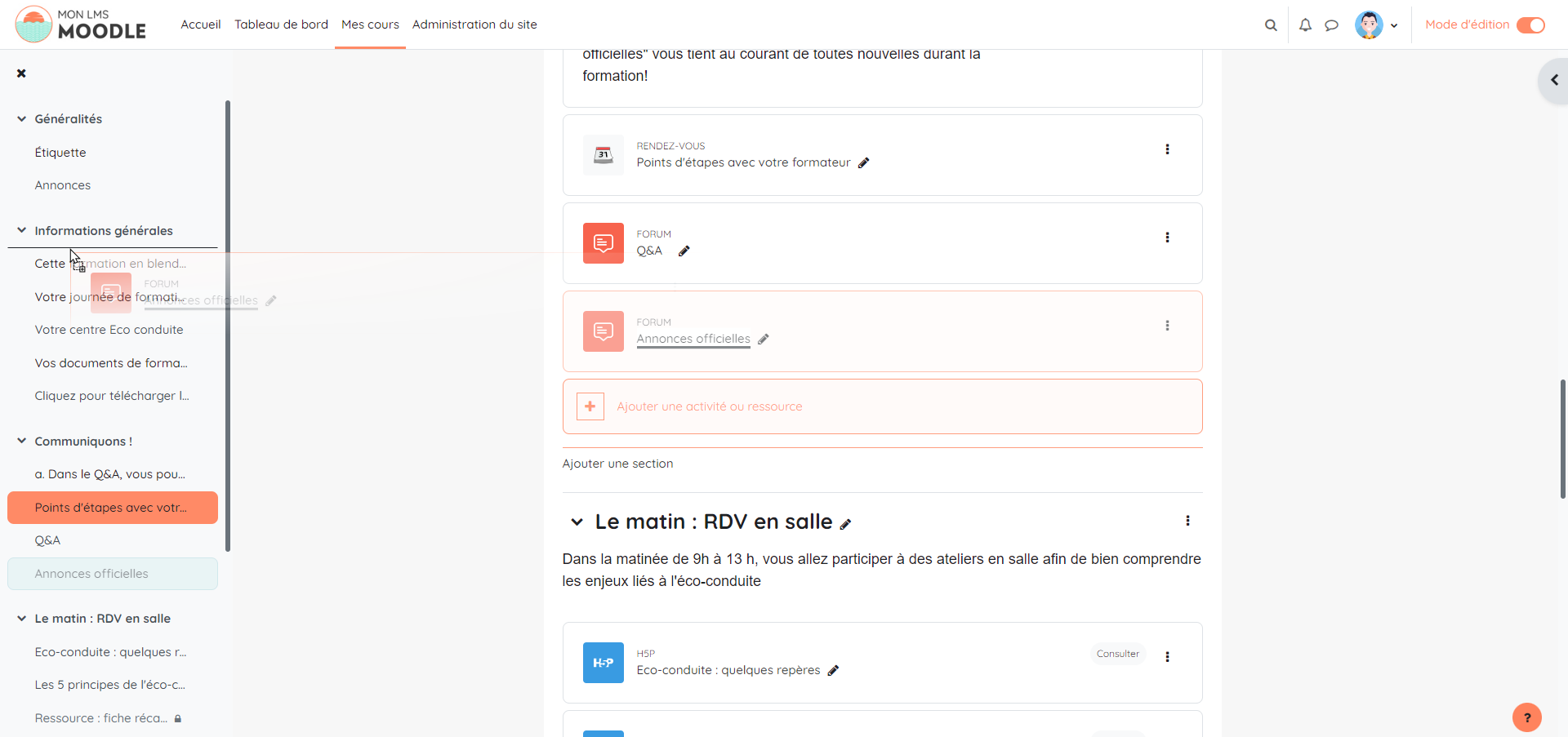Toggle the Mode d'édition switch
1568x737 pixels.
pyautogui.click(x=1530, y=25)
